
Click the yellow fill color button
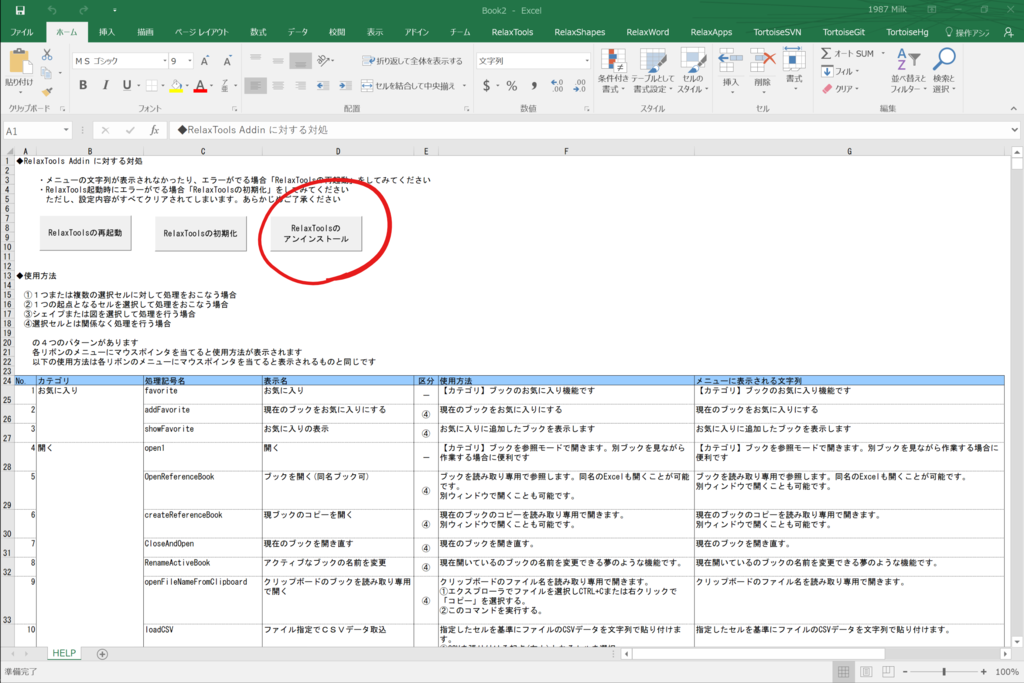[176, 86]
